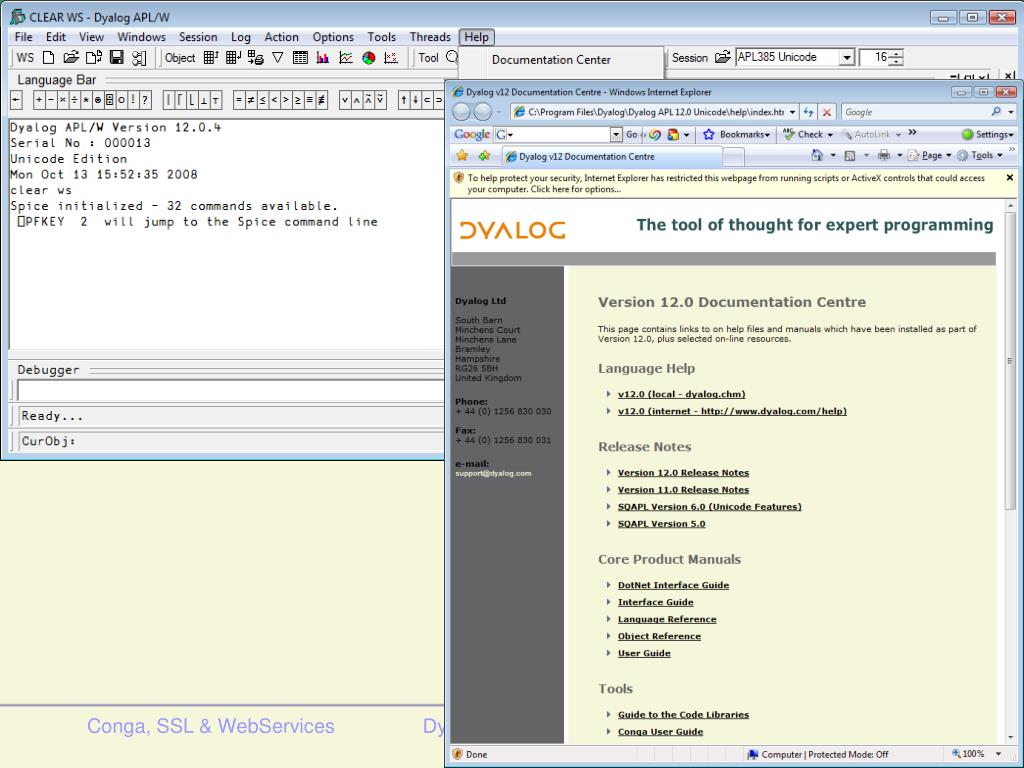Open the Session menu in Dyalog
The width and height of the screenshot is (1024, 768).
point(198,37)
